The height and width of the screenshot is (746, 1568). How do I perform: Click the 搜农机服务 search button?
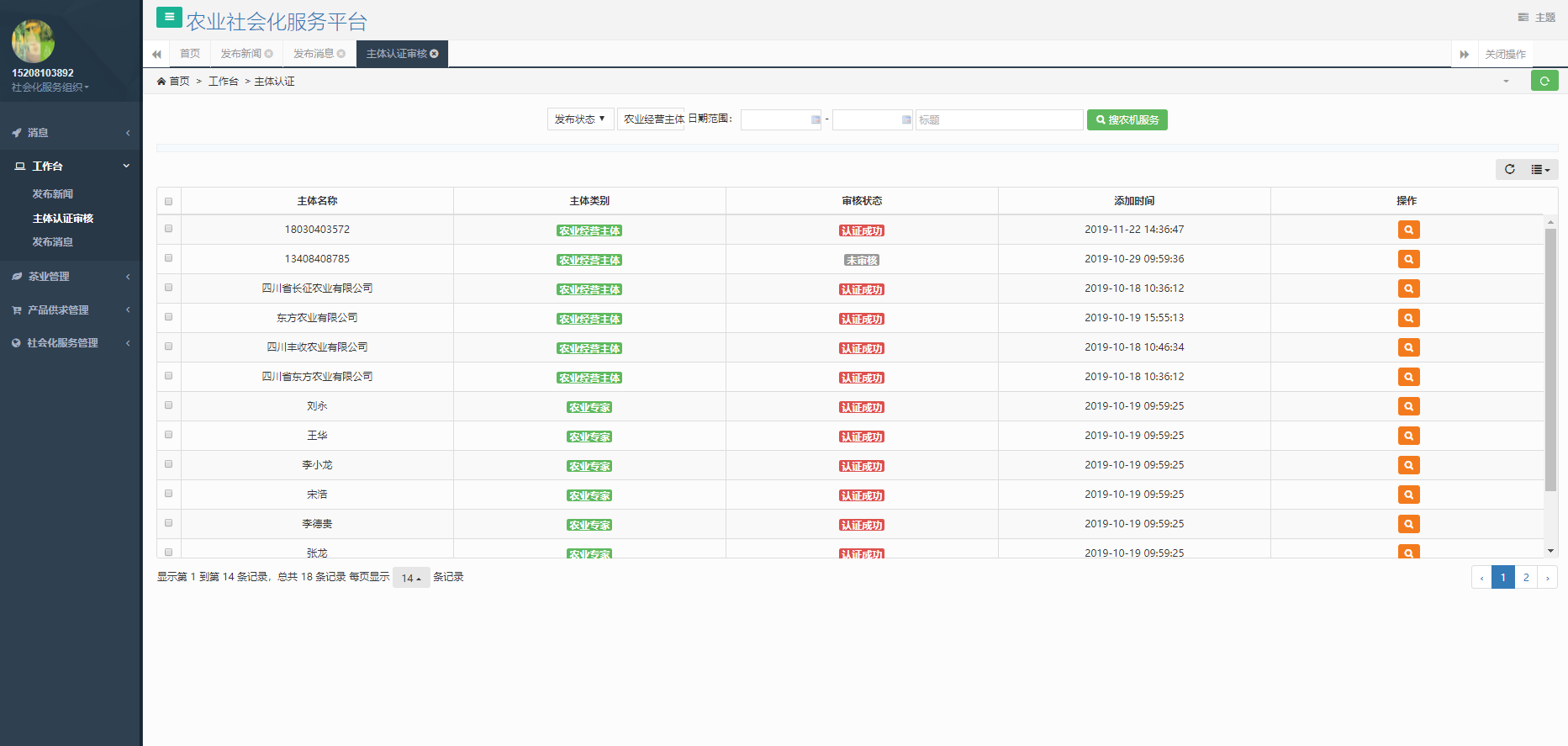click(1127, 119)
